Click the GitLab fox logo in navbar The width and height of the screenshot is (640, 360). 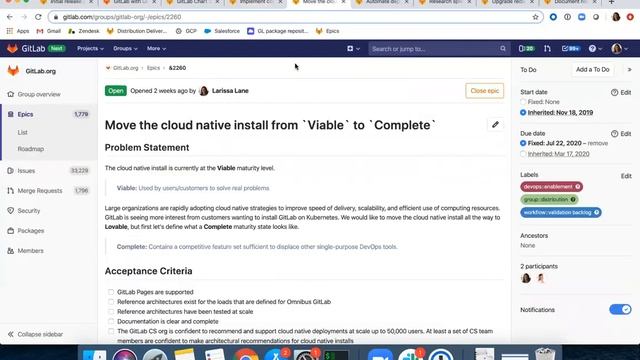tap(12, 49)
